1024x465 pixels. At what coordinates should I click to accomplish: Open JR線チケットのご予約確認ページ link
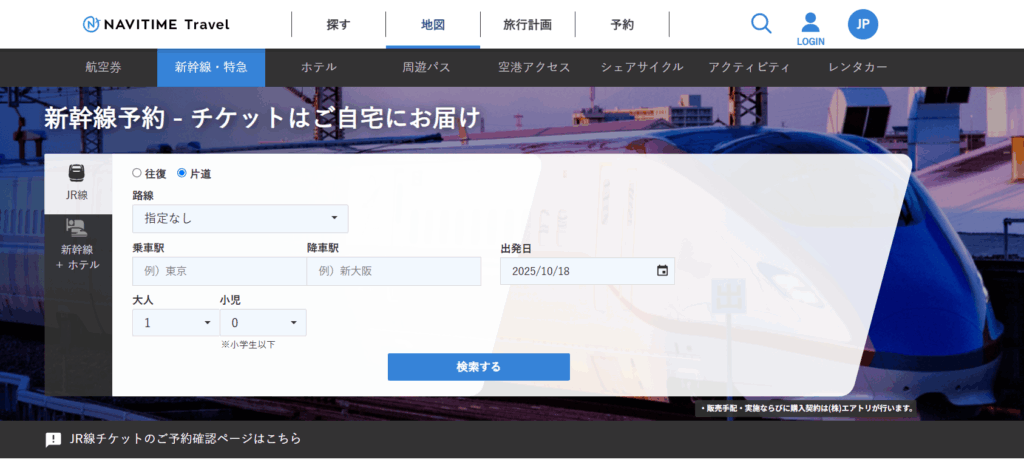[x=185, y=439]
